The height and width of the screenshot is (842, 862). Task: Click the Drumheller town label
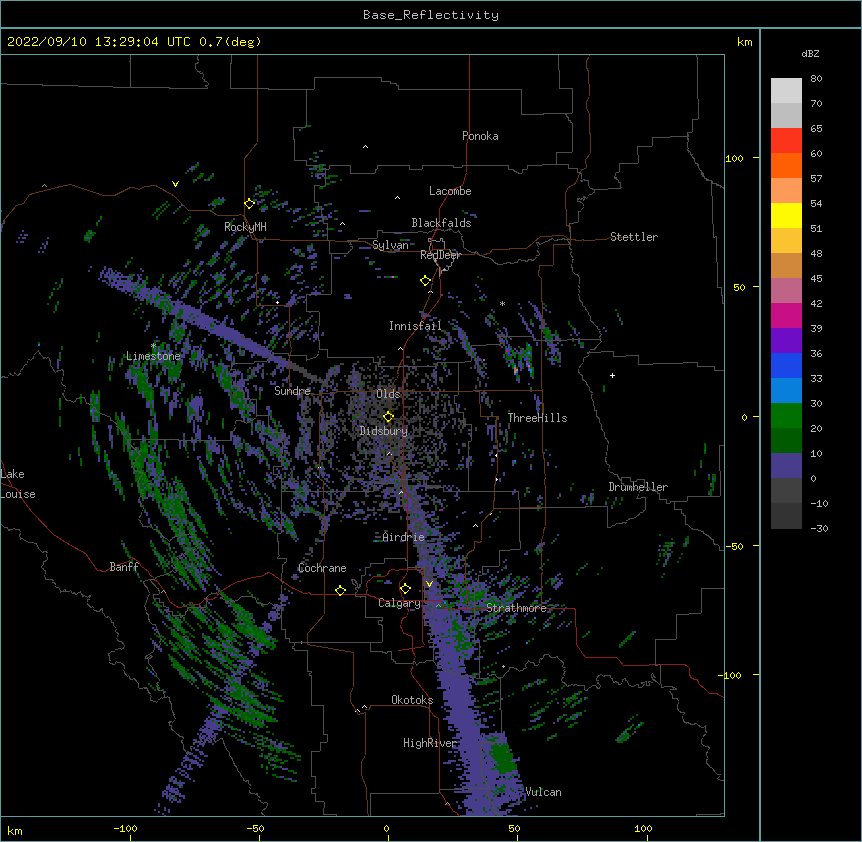[x=638, y=487]
